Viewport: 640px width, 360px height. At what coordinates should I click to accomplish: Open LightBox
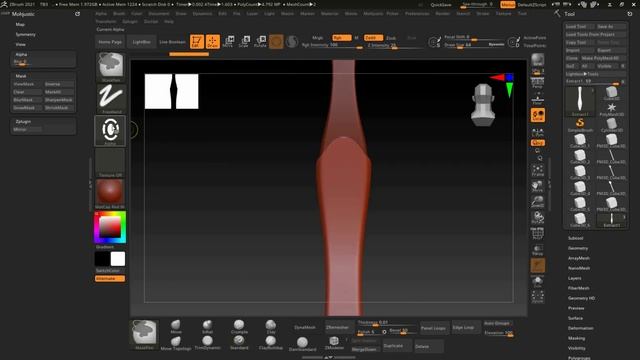[141, 42]
